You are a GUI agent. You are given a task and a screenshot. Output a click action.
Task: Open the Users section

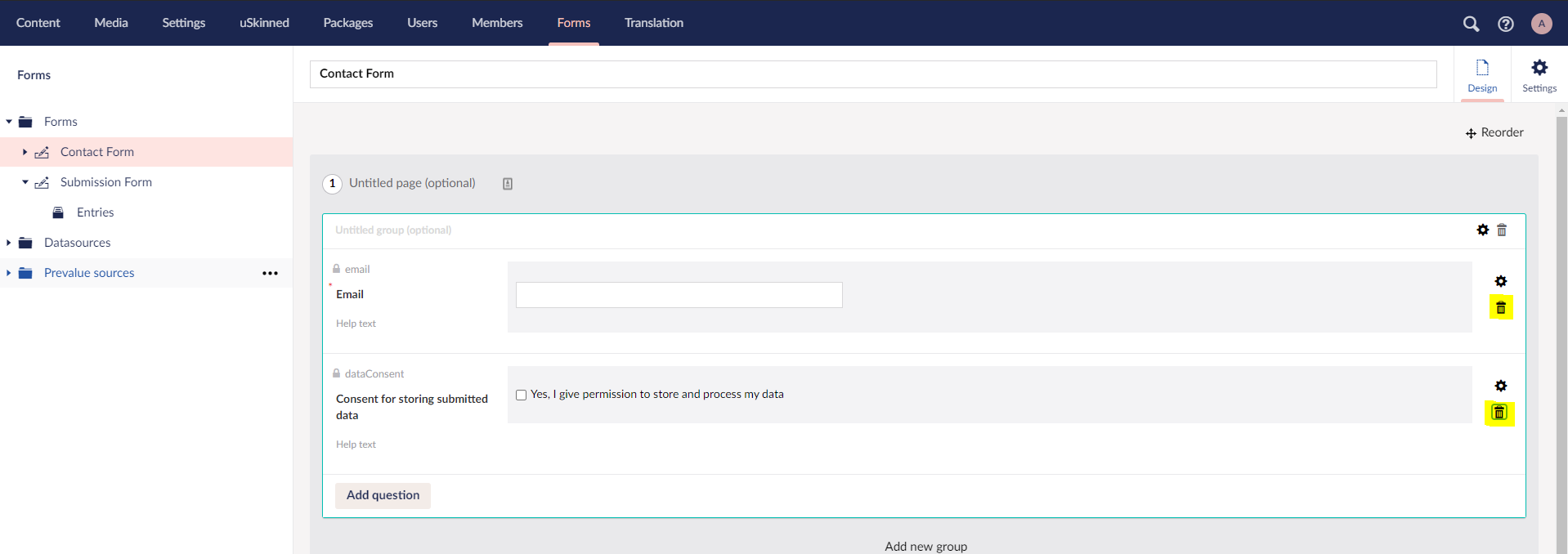coord(423,23)
